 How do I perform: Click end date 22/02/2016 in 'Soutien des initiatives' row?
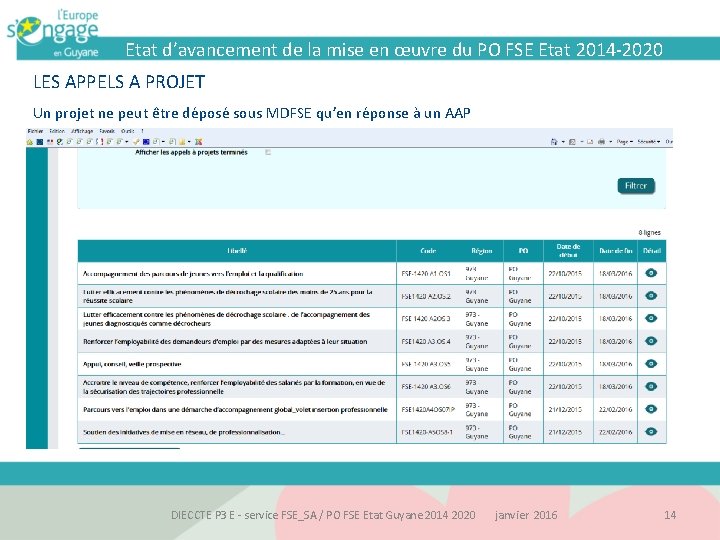[615, 432]
